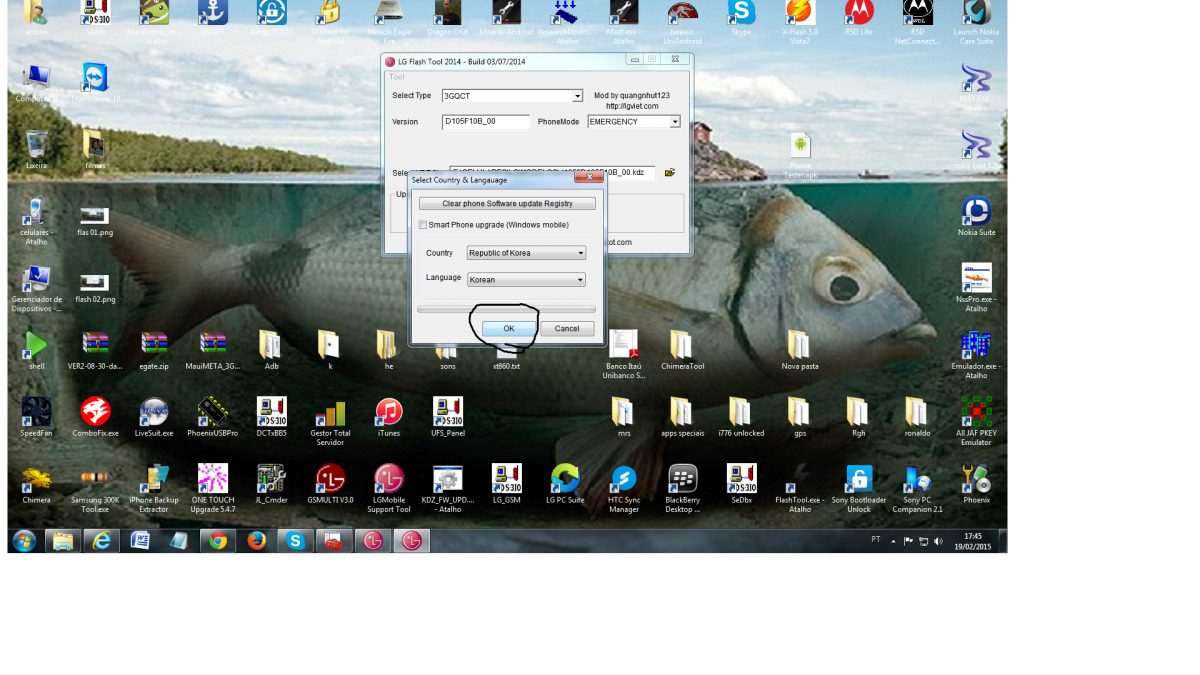Viewport: 1200px width, 675px height.
Task: Select the BlackBerry Desktop icon
Action: [682, 489]
